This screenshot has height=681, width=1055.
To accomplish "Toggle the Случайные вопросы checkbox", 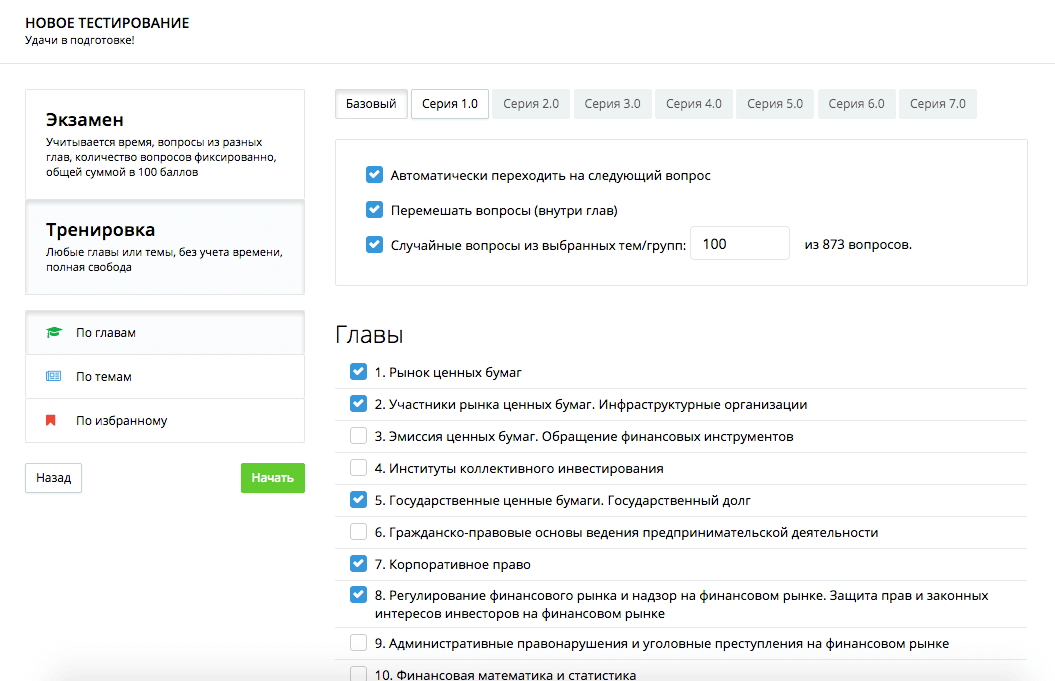I will click(375, 244).
